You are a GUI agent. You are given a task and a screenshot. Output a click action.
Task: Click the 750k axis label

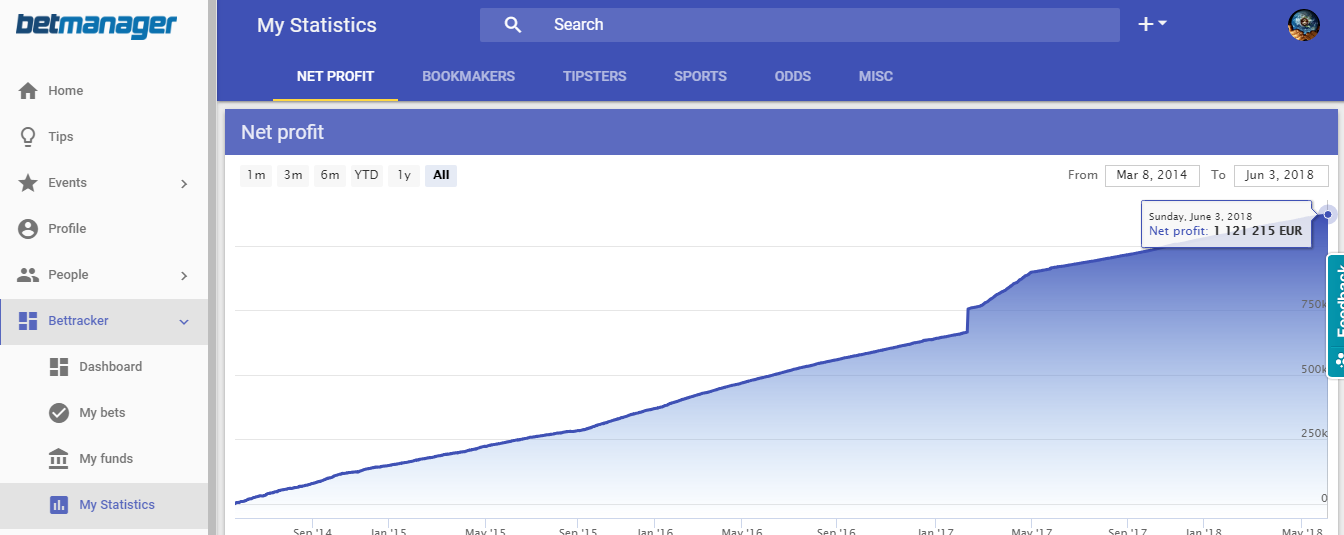click(1314, 304)
